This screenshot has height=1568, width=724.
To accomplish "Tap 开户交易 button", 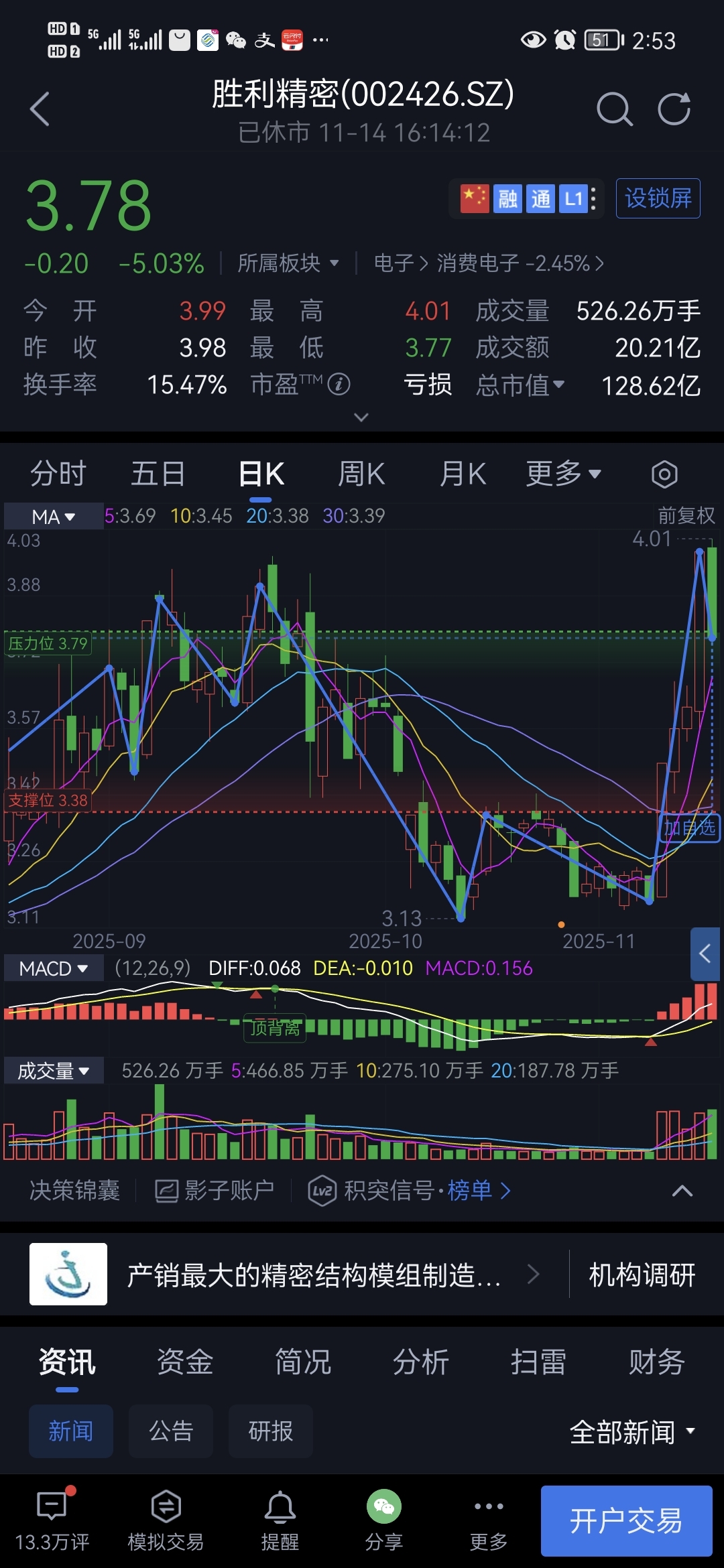I will 627,1521.
